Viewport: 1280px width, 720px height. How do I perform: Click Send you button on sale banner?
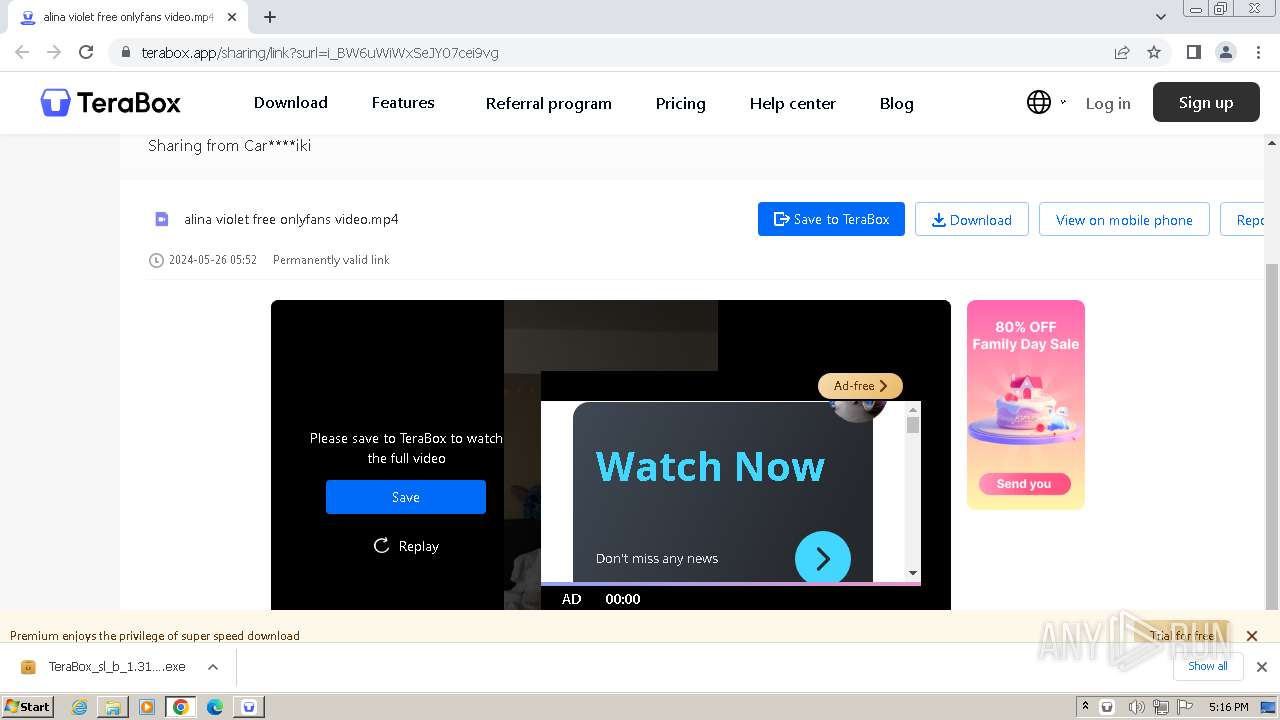1024,484
